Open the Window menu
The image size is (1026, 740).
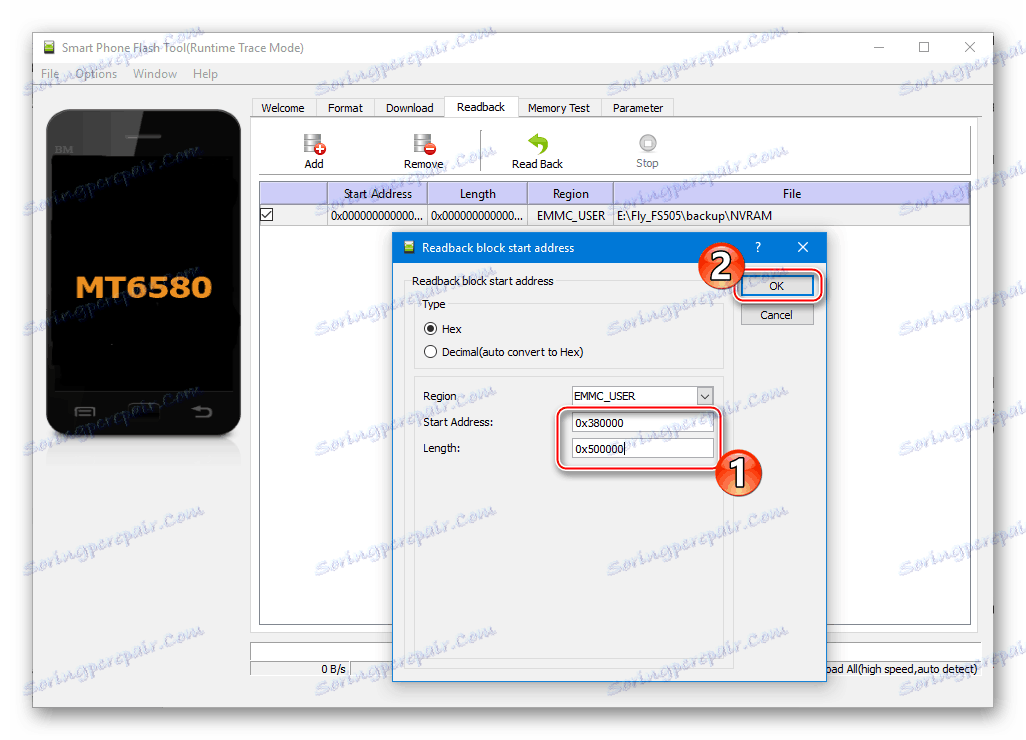pos(155,74)
